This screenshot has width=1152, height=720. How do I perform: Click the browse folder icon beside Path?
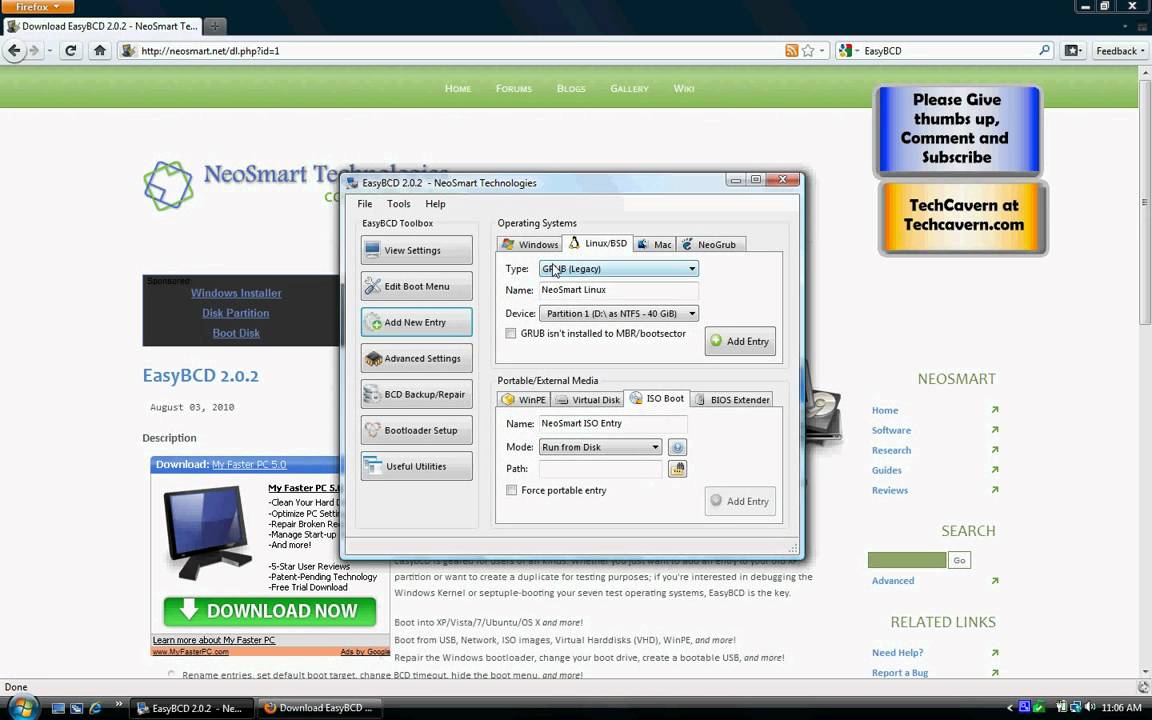pos(677,469)
